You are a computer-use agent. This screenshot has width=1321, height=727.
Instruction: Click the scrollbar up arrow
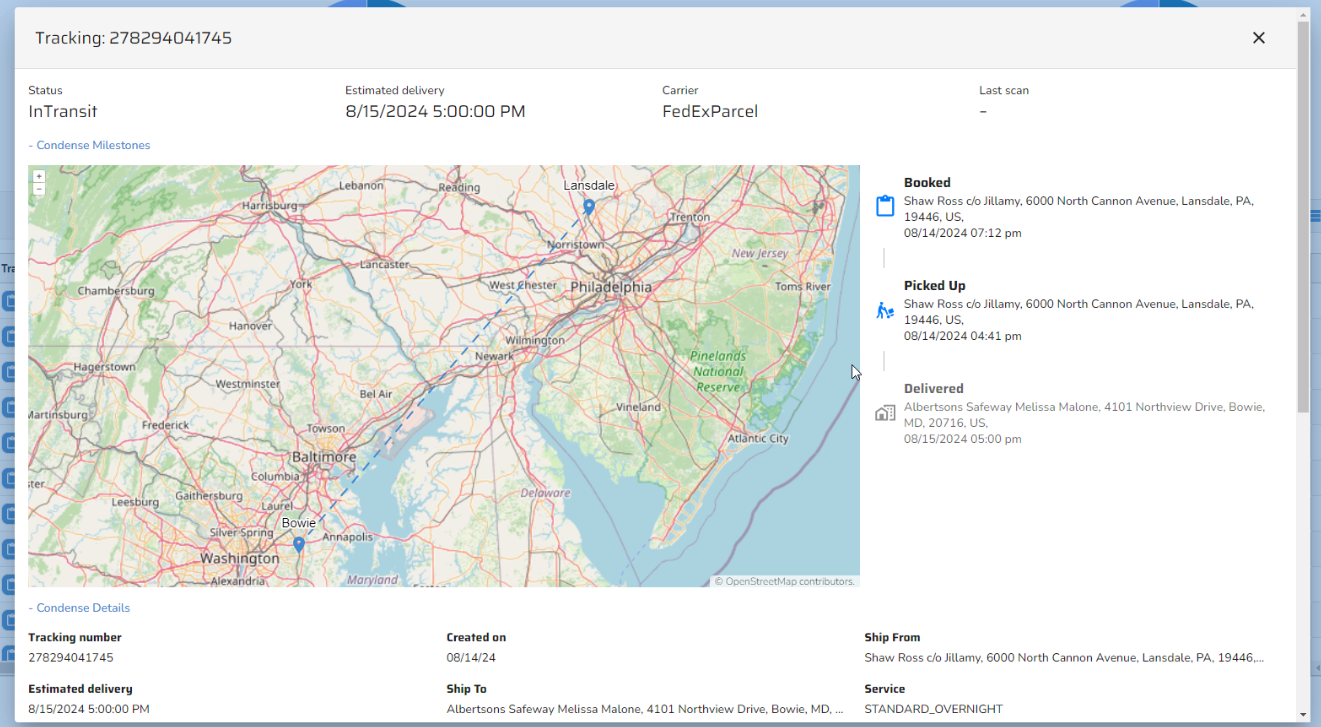coord(1303,14)
